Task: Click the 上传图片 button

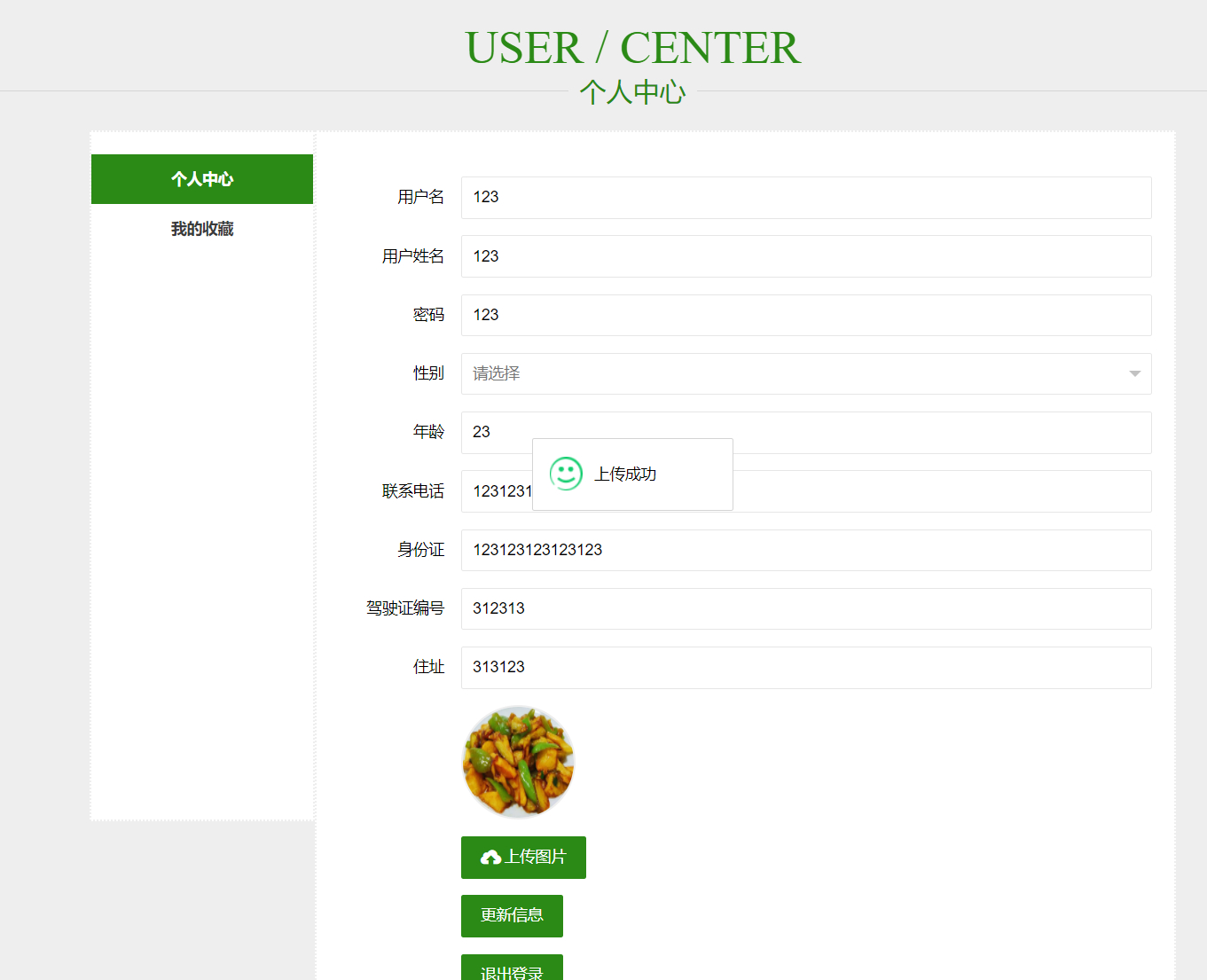Action: point(523,858)
